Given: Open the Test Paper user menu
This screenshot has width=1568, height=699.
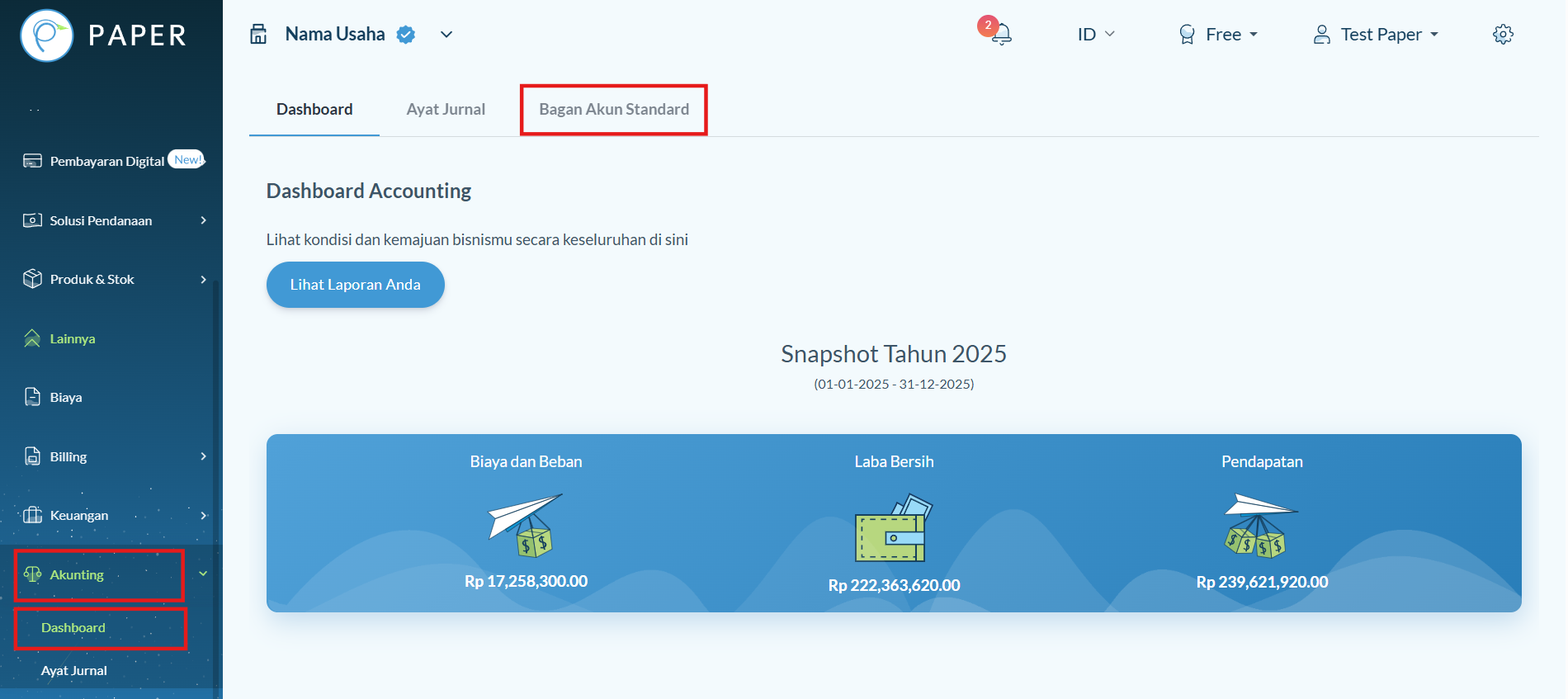Looking at the screenshot, I should tap(1376, 34).
